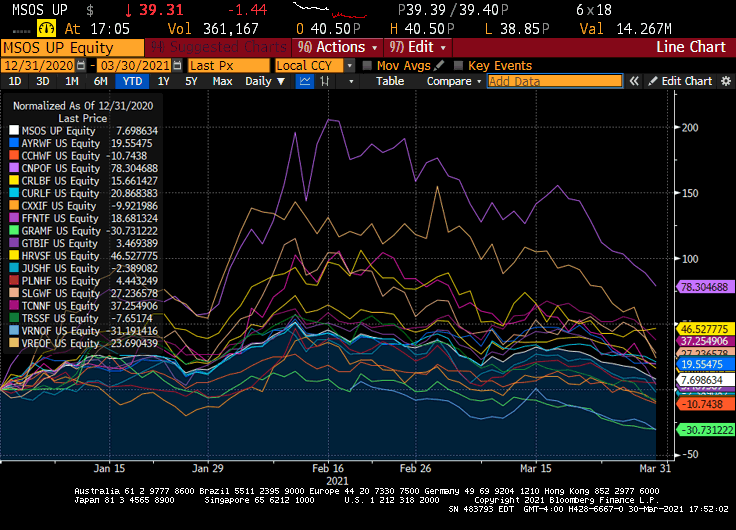Click the MSOS UP Equity security field
736x530 pixels.
(72, 47)
